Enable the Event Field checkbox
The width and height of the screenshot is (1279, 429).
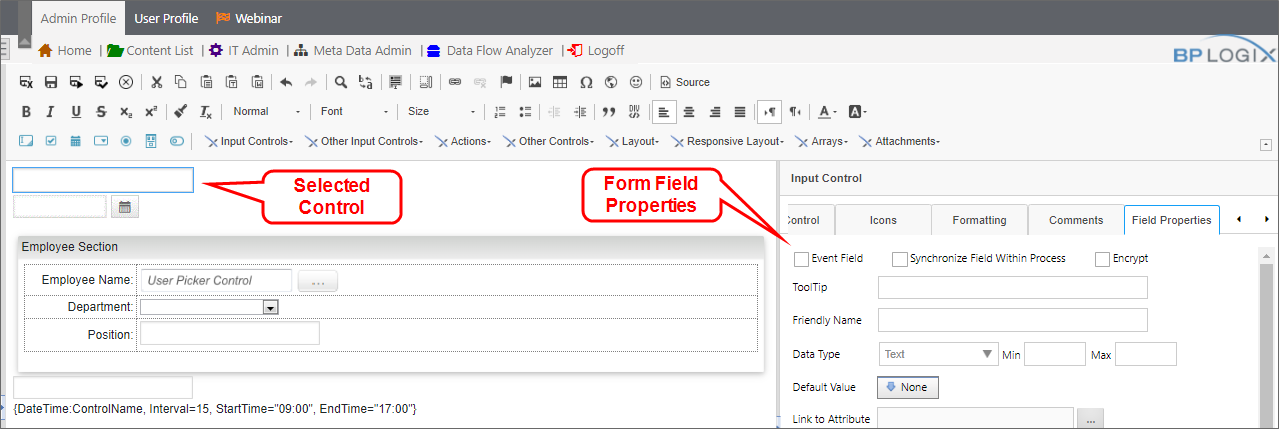[801, 259]
